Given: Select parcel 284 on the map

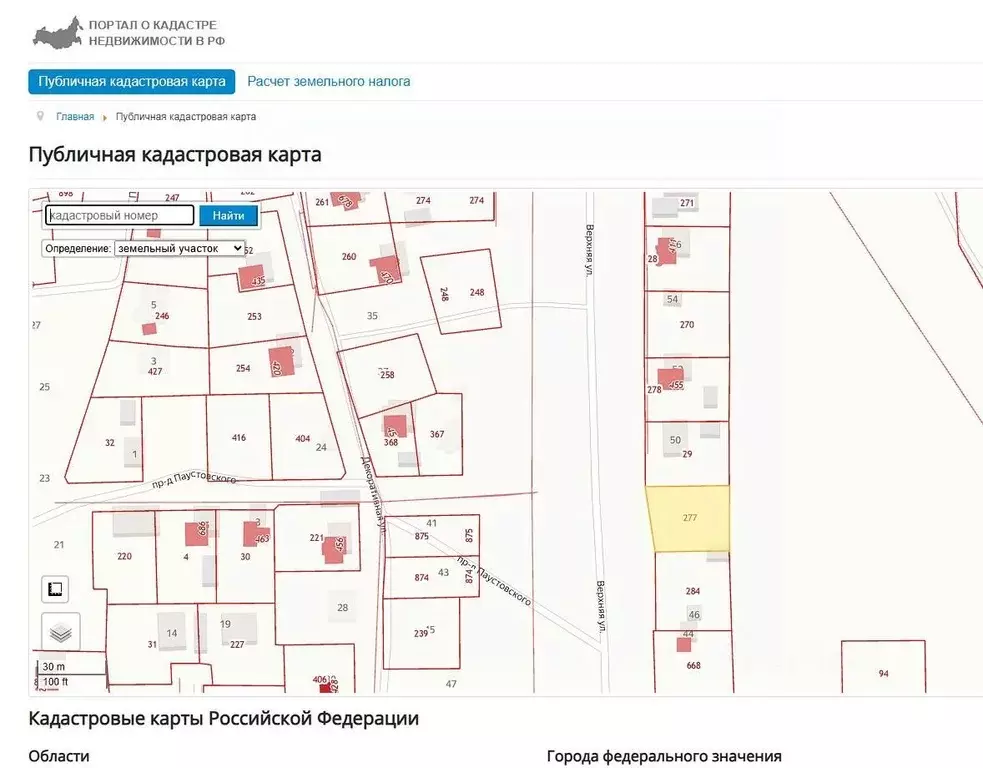Looking at the screenshot, I should tap(692, 591).
